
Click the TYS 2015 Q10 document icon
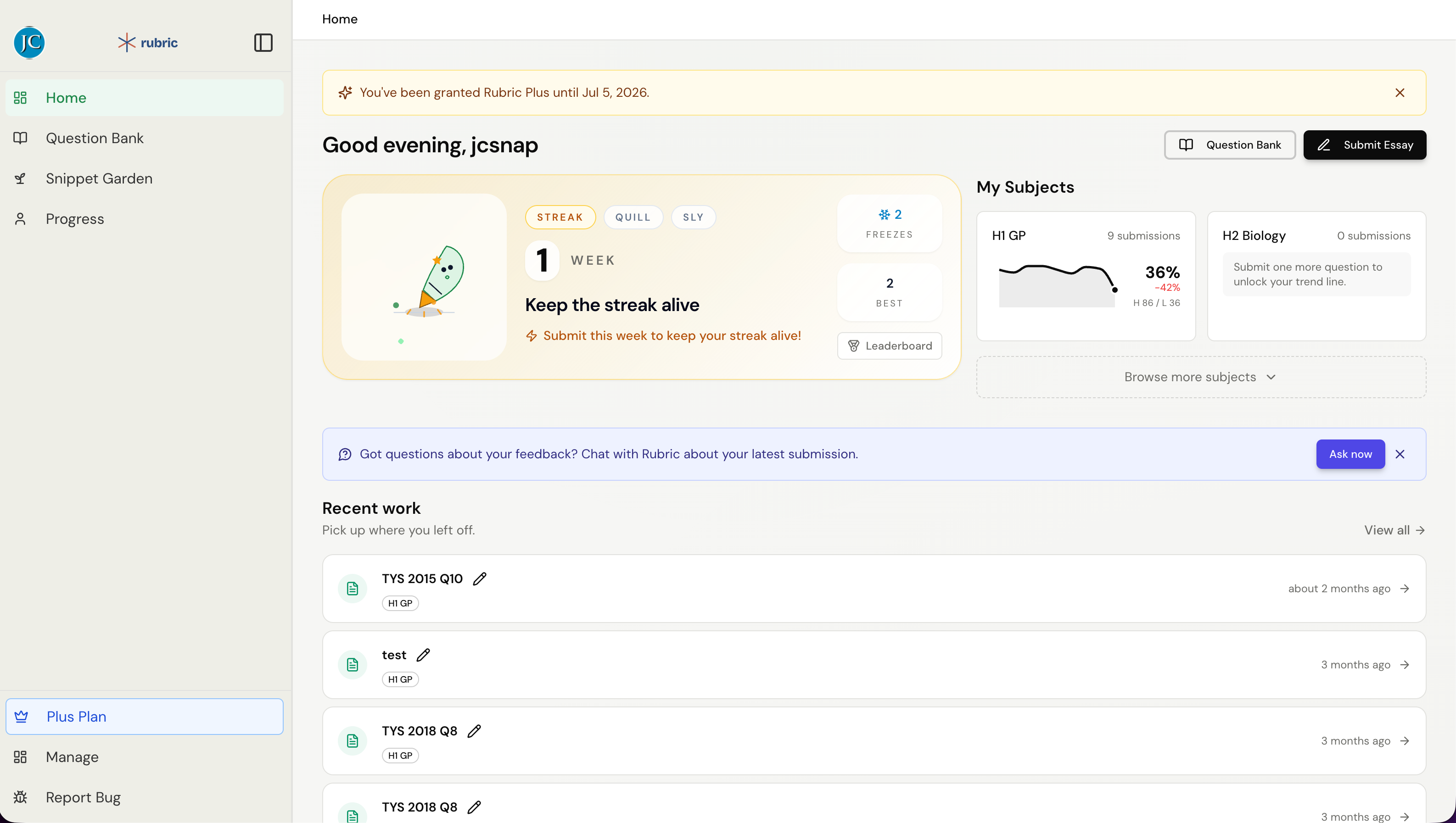pyautogui.click(x=352, y=589)
